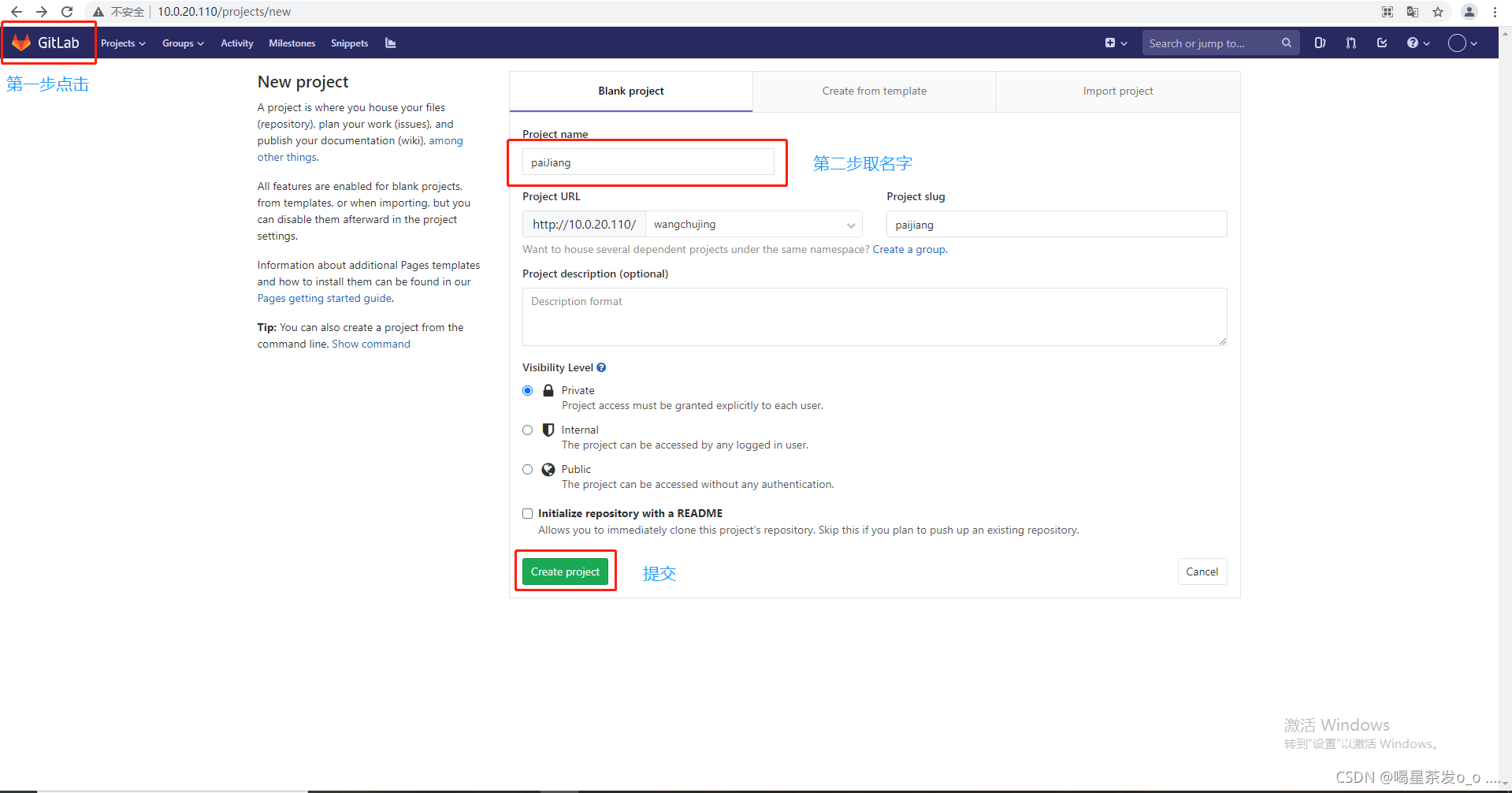The image size is (1512, 793).
Task: Click the search magnifier icon
Action: [1286, 43]
